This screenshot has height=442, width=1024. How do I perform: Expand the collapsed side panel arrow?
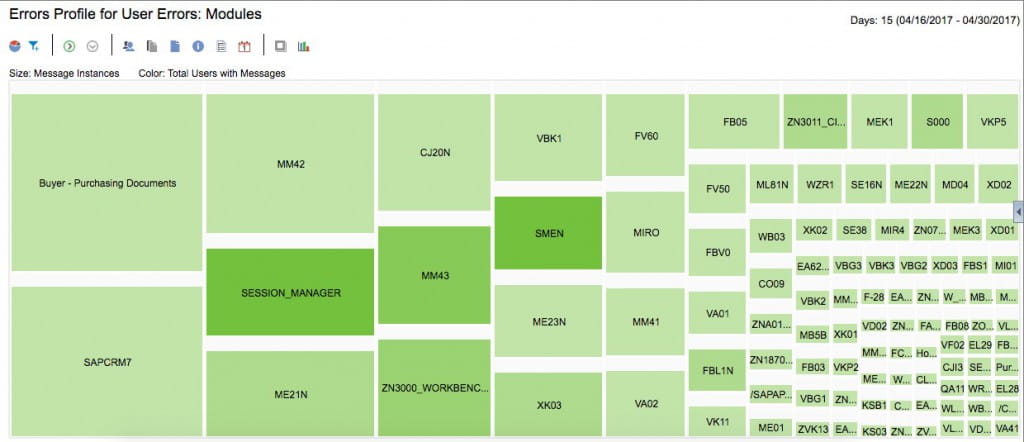point(1018,211)
